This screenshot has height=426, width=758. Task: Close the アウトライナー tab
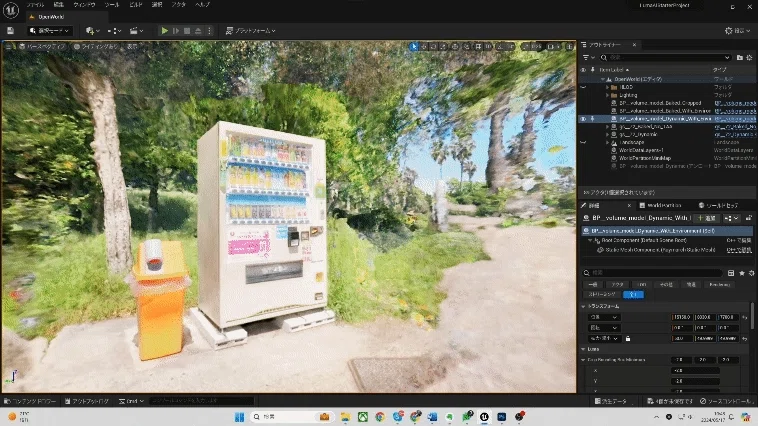tap(634, 44)
